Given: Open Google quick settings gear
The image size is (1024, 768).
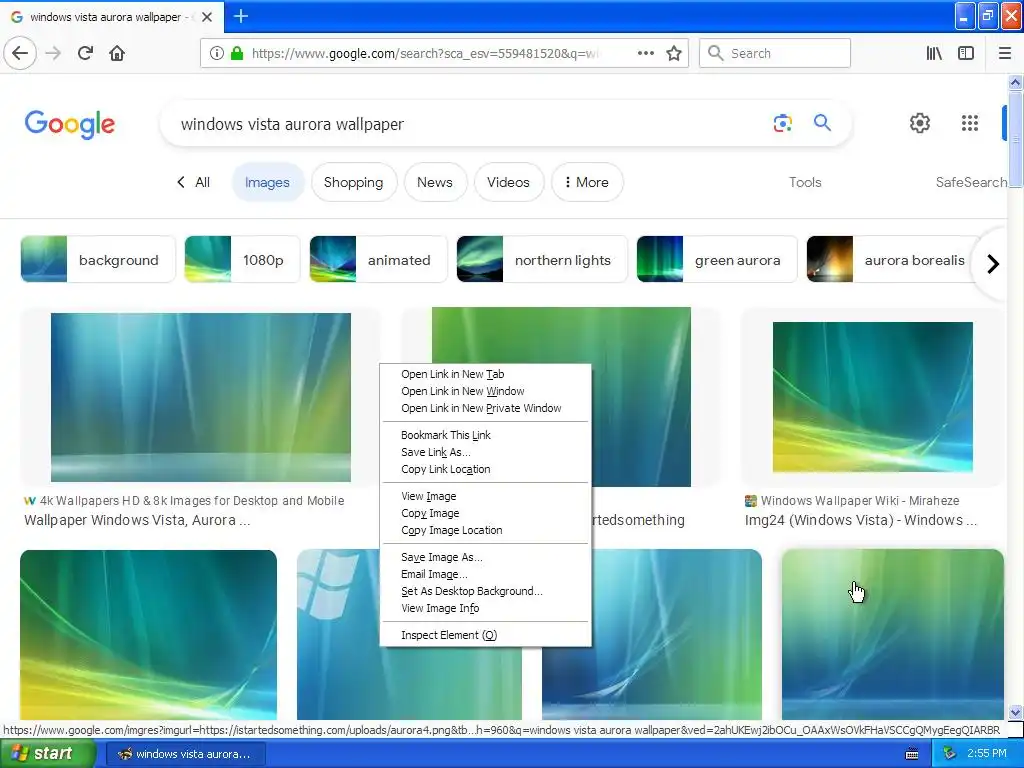Looking at the screenshot, I should pyautogui.click(x=920, y=123).
